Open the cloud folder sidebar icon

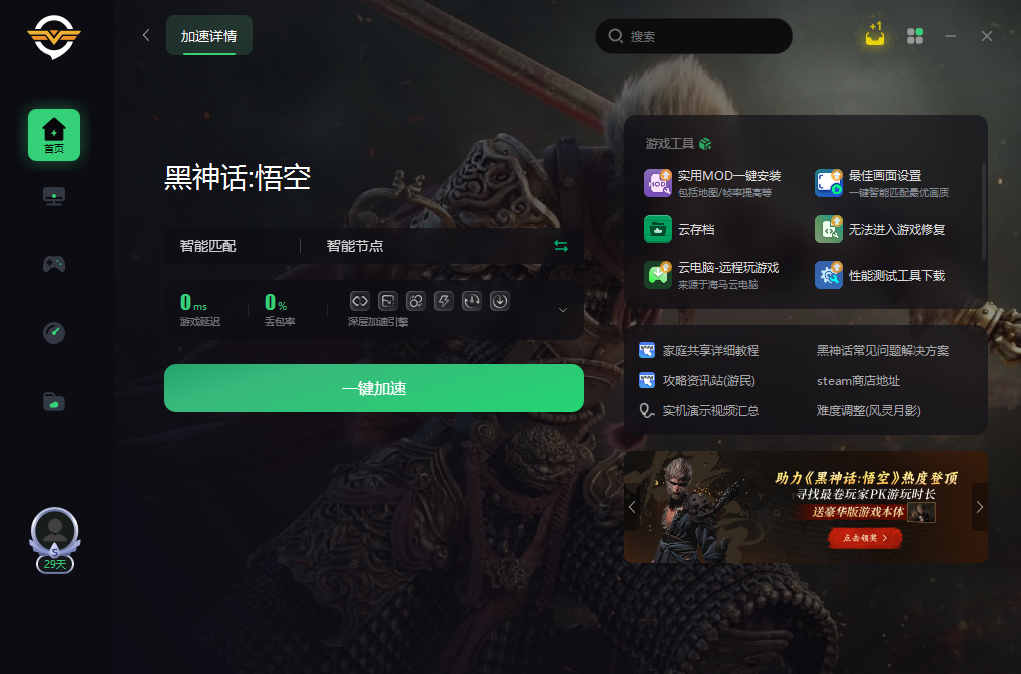pyautogui.click(x=53, y=401)
